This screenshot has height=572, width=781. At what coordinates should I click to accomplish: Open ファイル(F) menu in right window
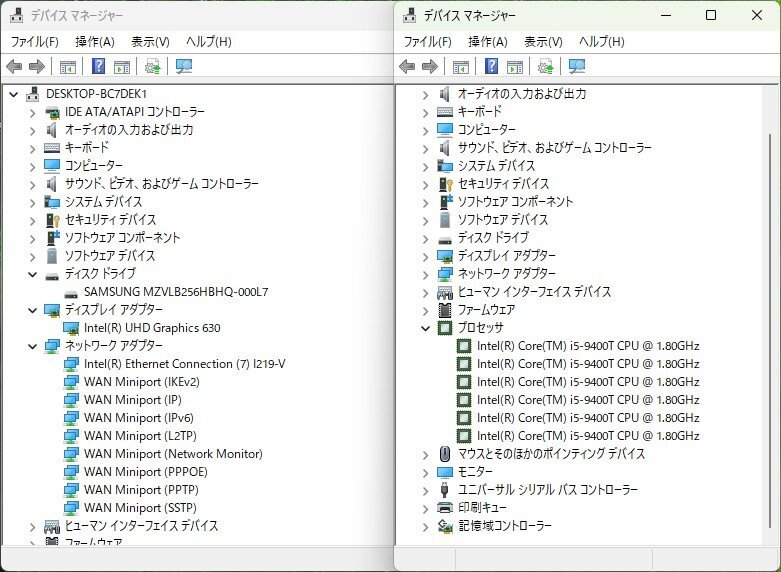click(x=427, y=42)
